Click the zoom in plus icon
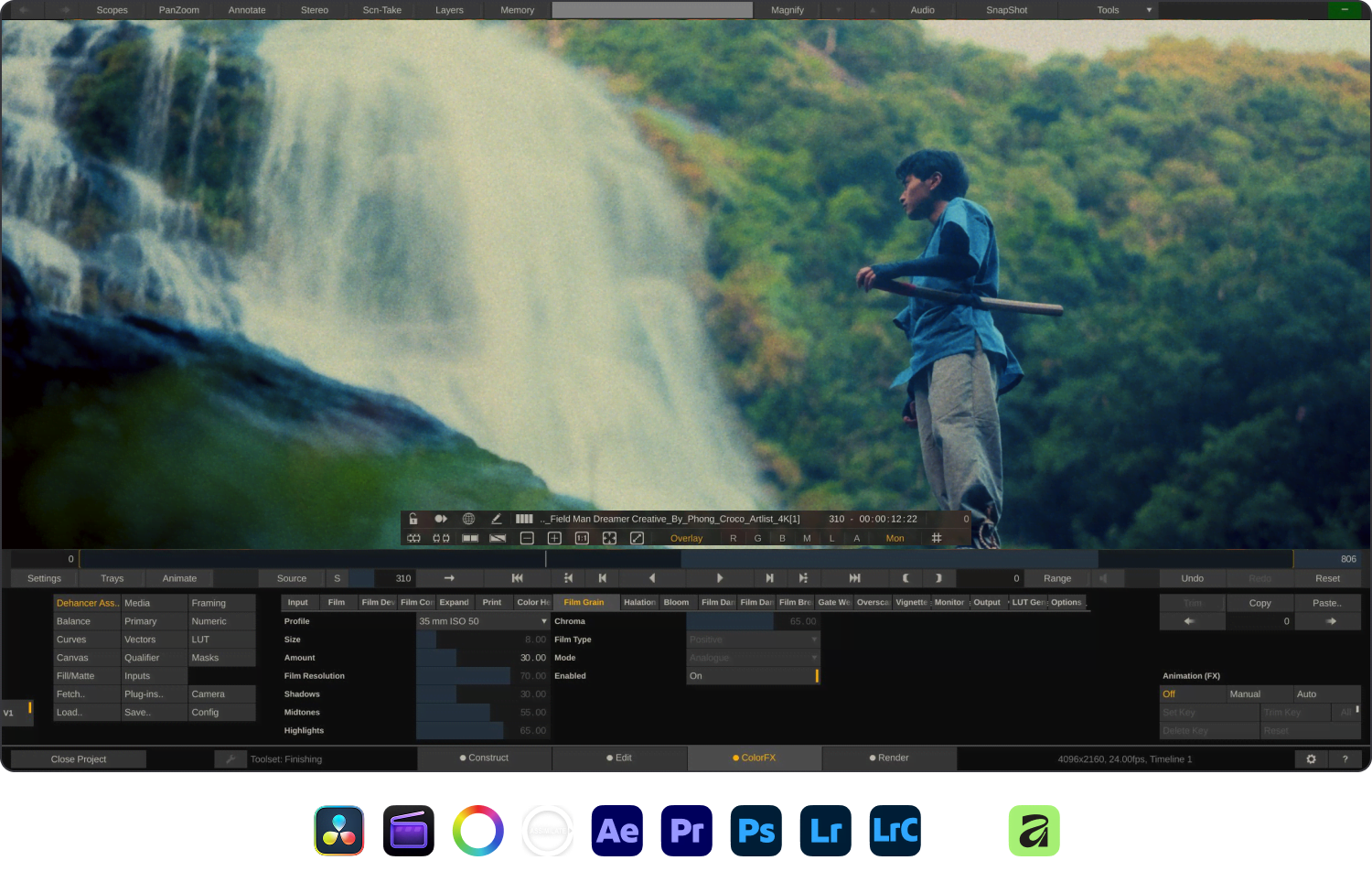This screenshot has height=871, width=1372. click(554, 538)
